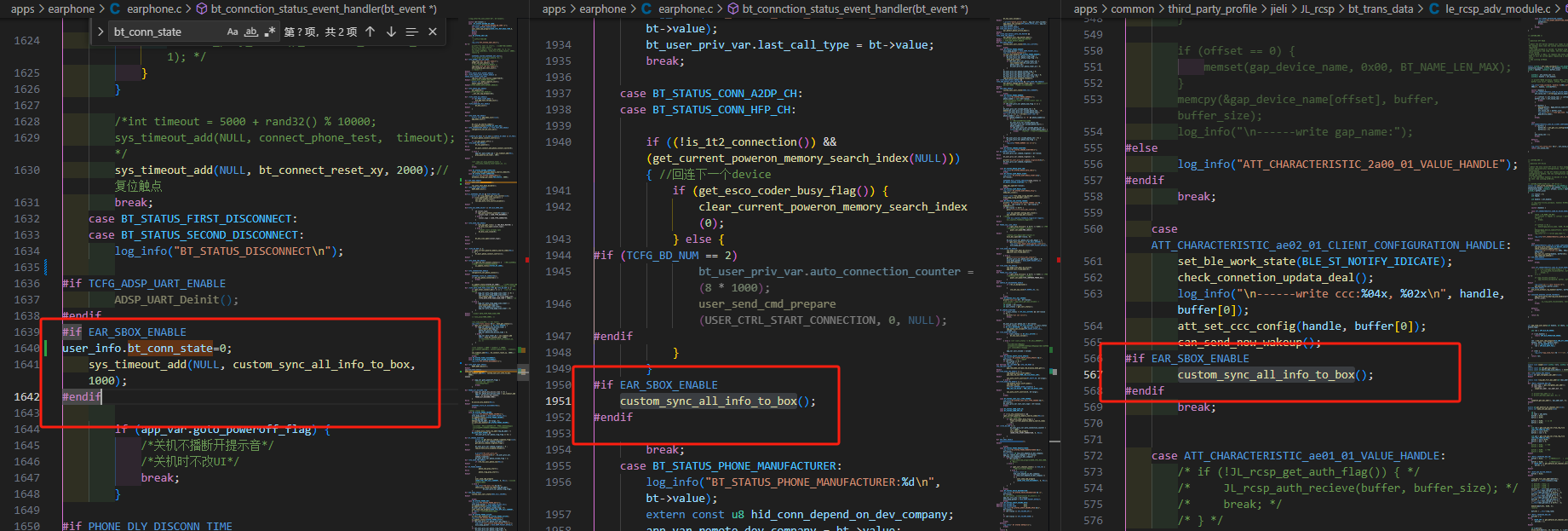Toggle Find in Selection icon
The height and width of the screenshot is (531, 1568).
411,32
